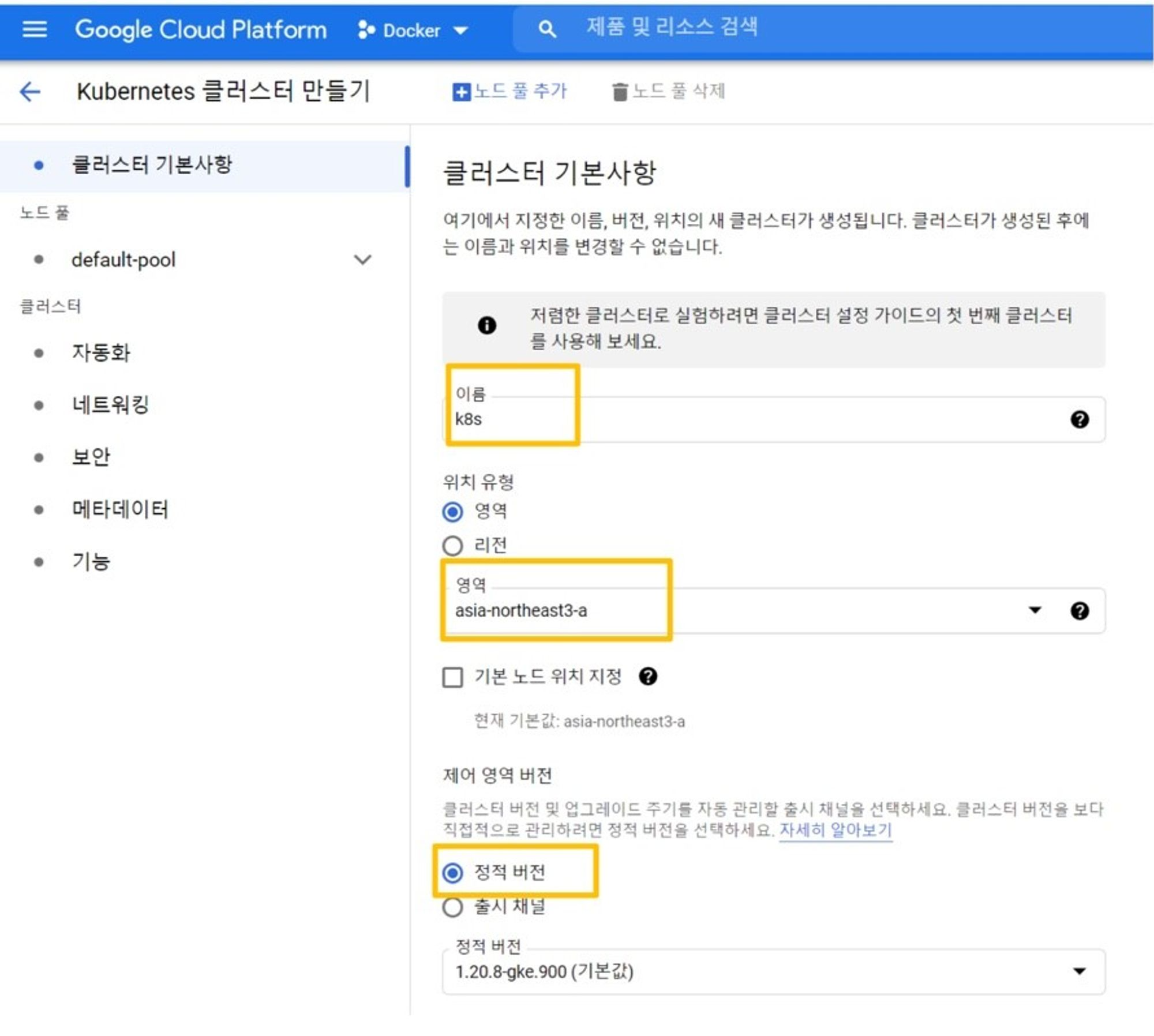Image resolution: width=1154 pixels, height=1036 pixels.
Task: Click help icon in 이름 field
Action: (x=1079, y=419)
